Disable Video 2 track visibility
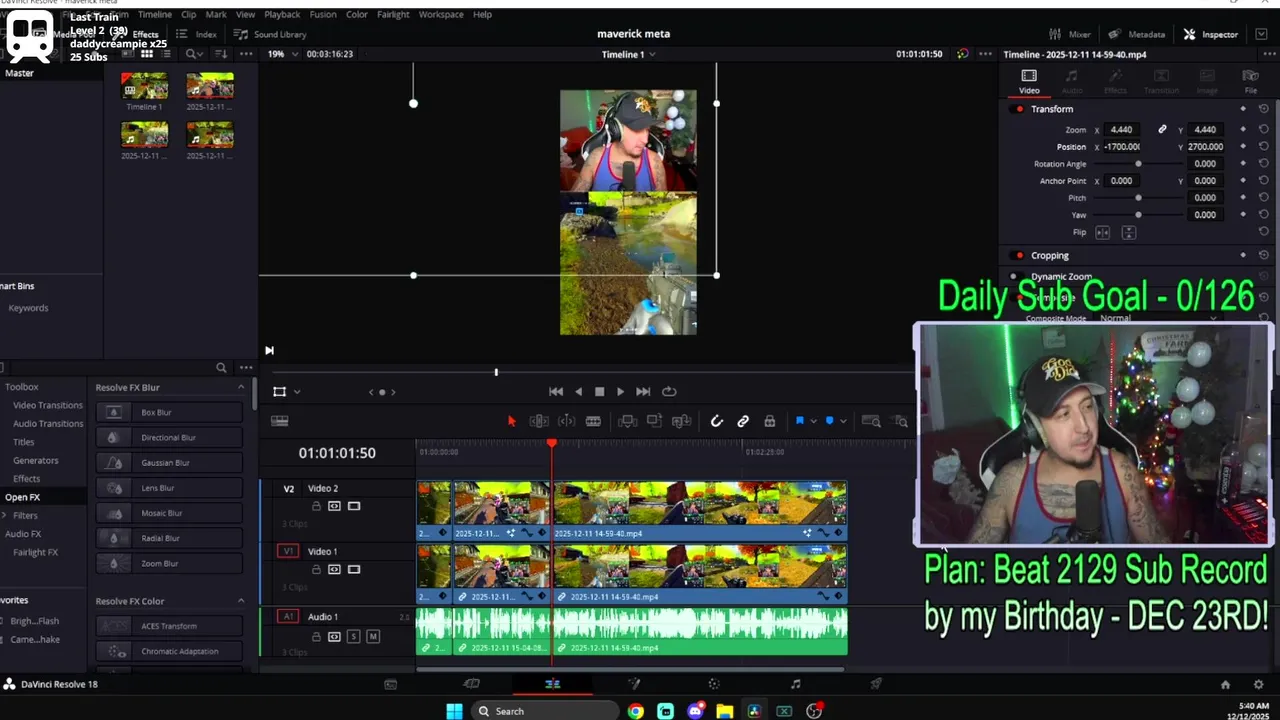This screenshot has width=1280, height=720. (354, 506)
